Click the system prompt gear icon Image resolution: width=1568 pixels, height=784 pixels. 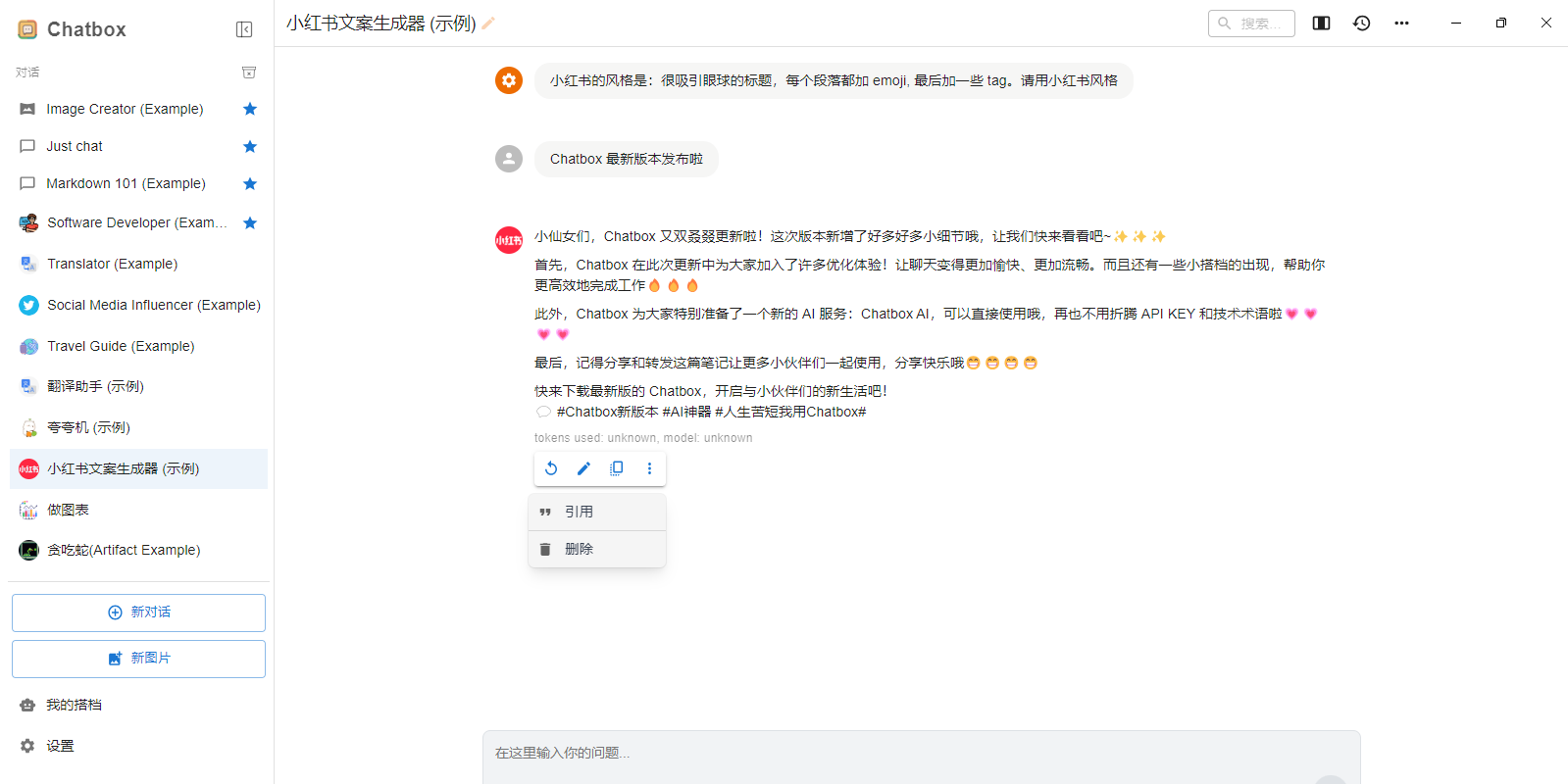pos(508,80)
